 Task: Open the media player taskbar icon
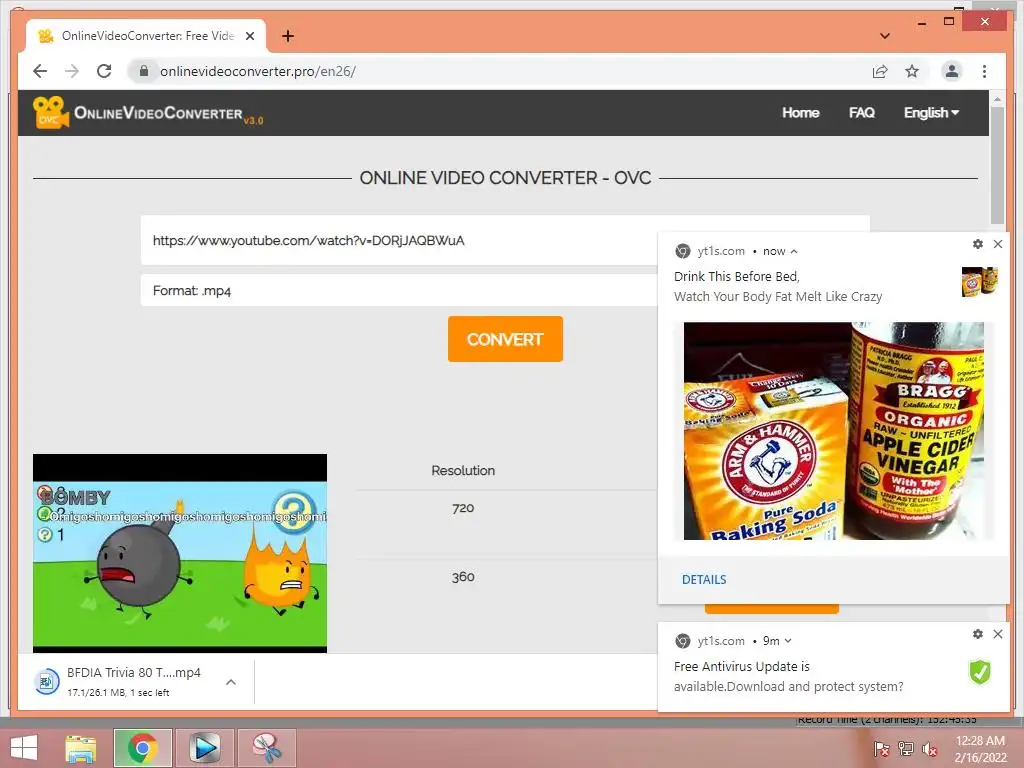coord(204,748)
